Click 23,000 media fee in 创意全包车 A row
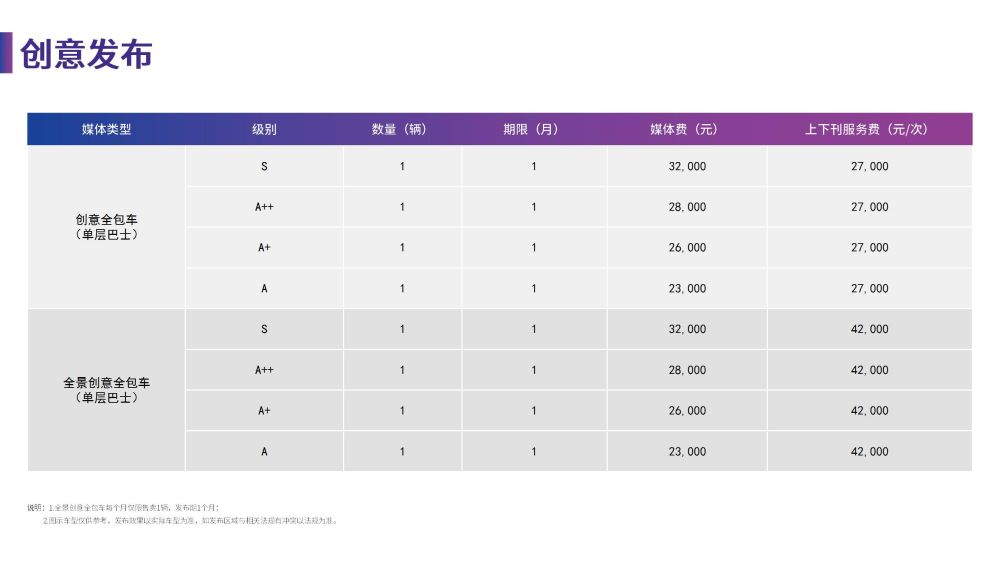1000x562 pixels. (x=687, y=289)
